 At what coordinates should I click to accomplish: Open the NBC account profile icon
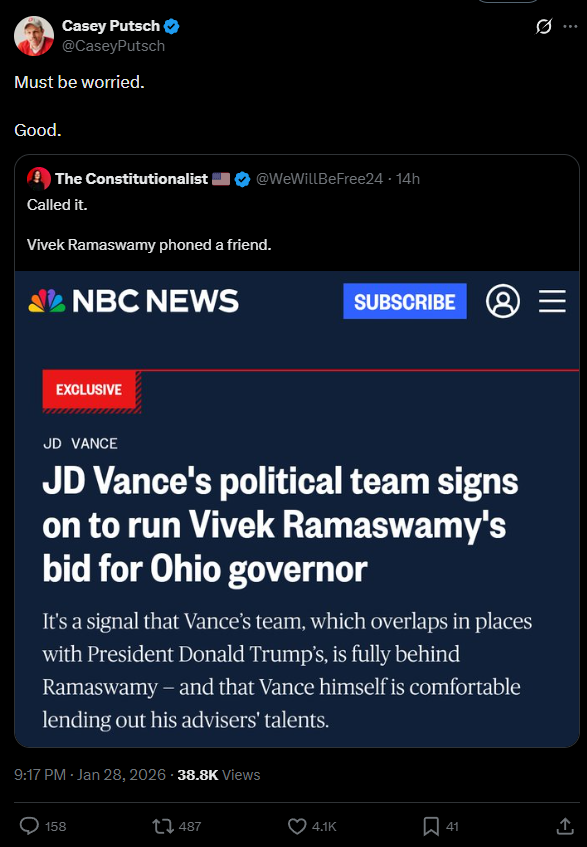point(503,301)
